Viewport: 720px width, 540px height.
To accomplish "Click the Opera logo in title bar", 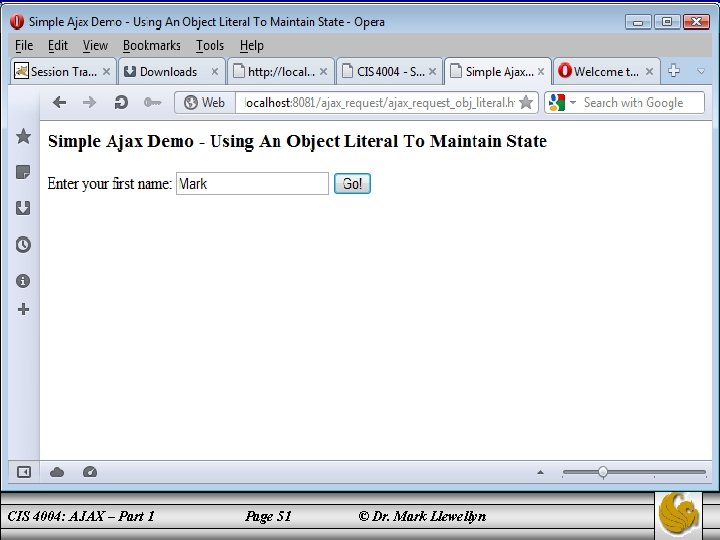I will pyautogui.click(x=17, y=22).
